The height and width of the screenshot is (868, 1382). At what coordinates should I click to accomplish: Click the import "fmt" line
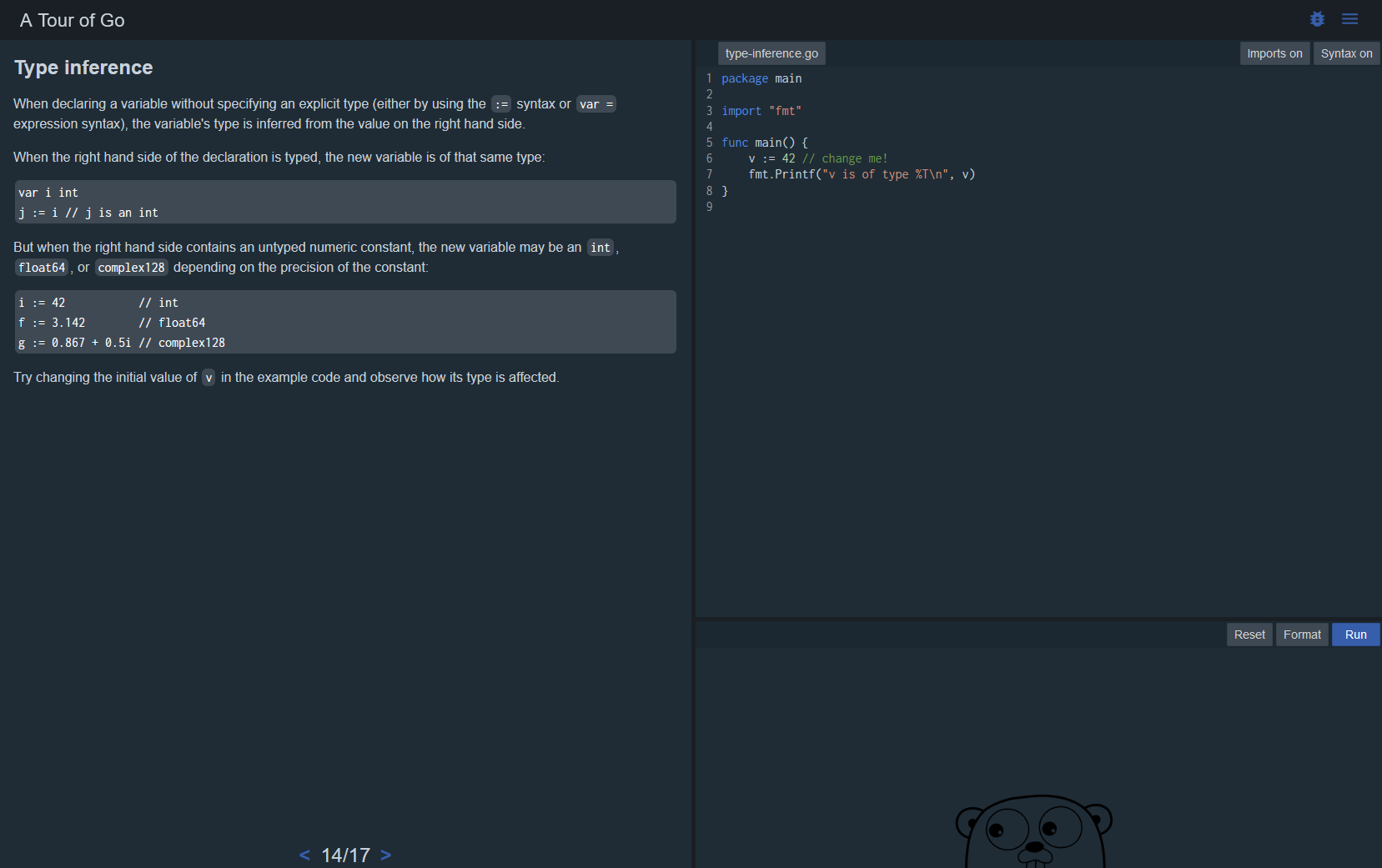point(761,111)
